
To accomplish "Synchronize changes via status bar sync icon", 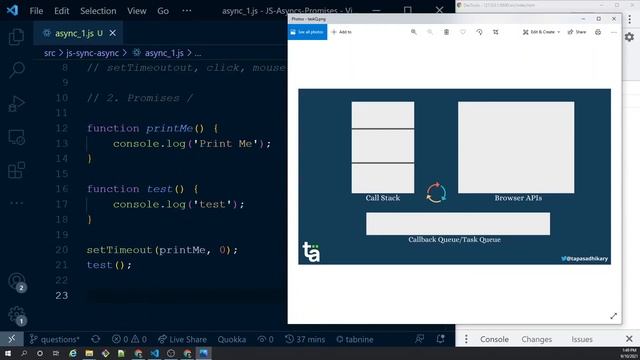I will pos(96,339).
